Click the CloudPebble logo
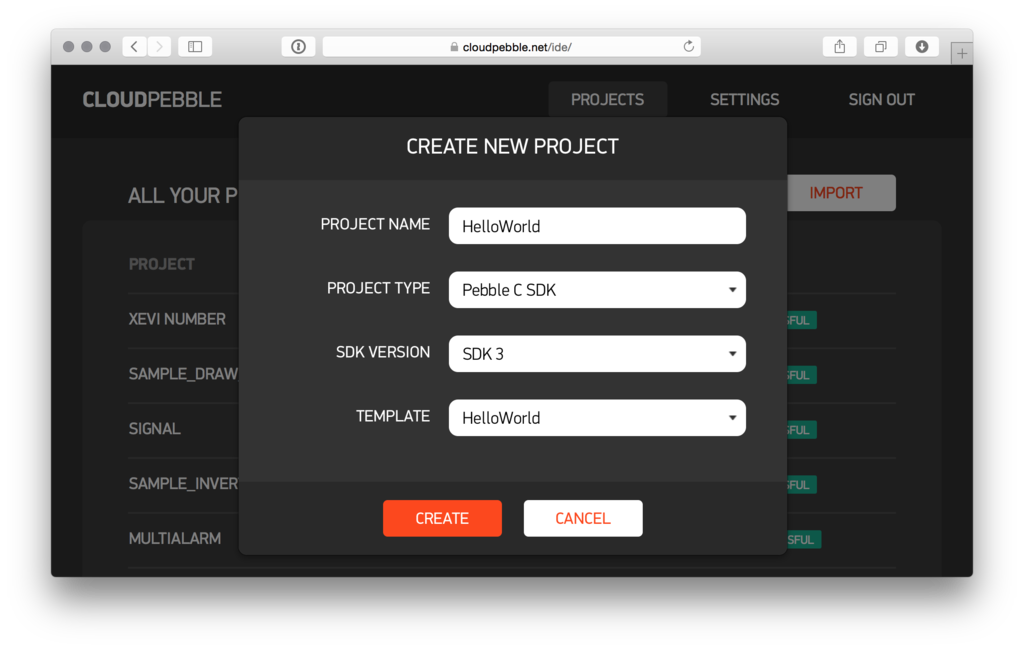This screenshot has height=650, width=1024. click(152, 99)
